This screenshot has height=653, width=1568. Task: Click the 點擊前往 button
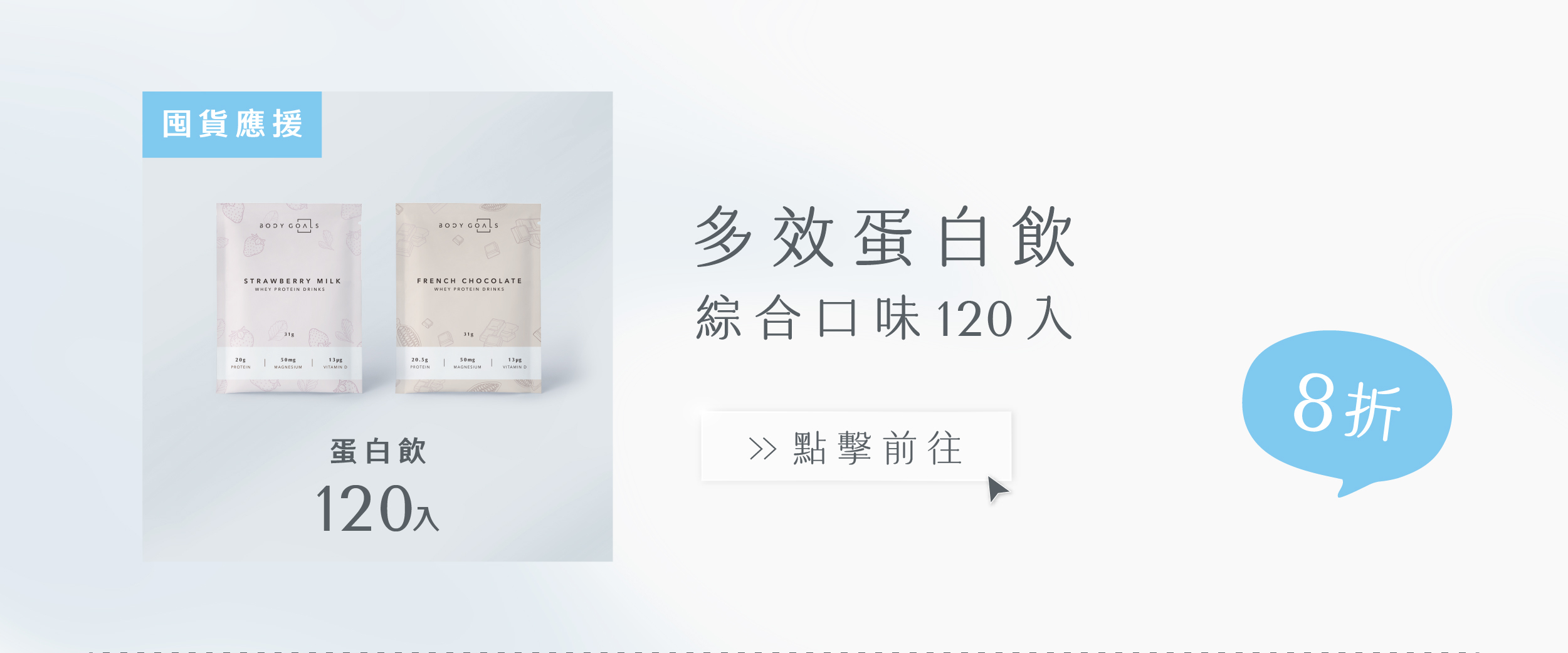(856, 446)
